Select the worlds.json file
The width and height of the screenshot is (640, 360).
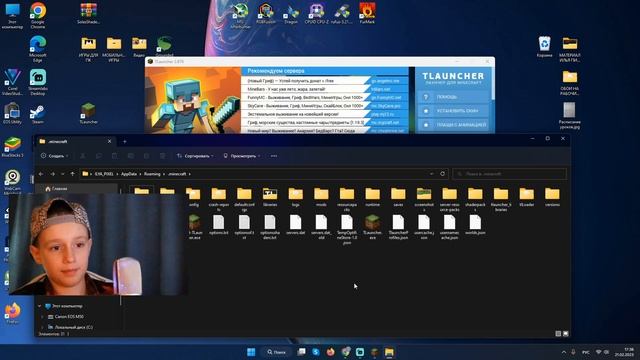pos(475,225)
